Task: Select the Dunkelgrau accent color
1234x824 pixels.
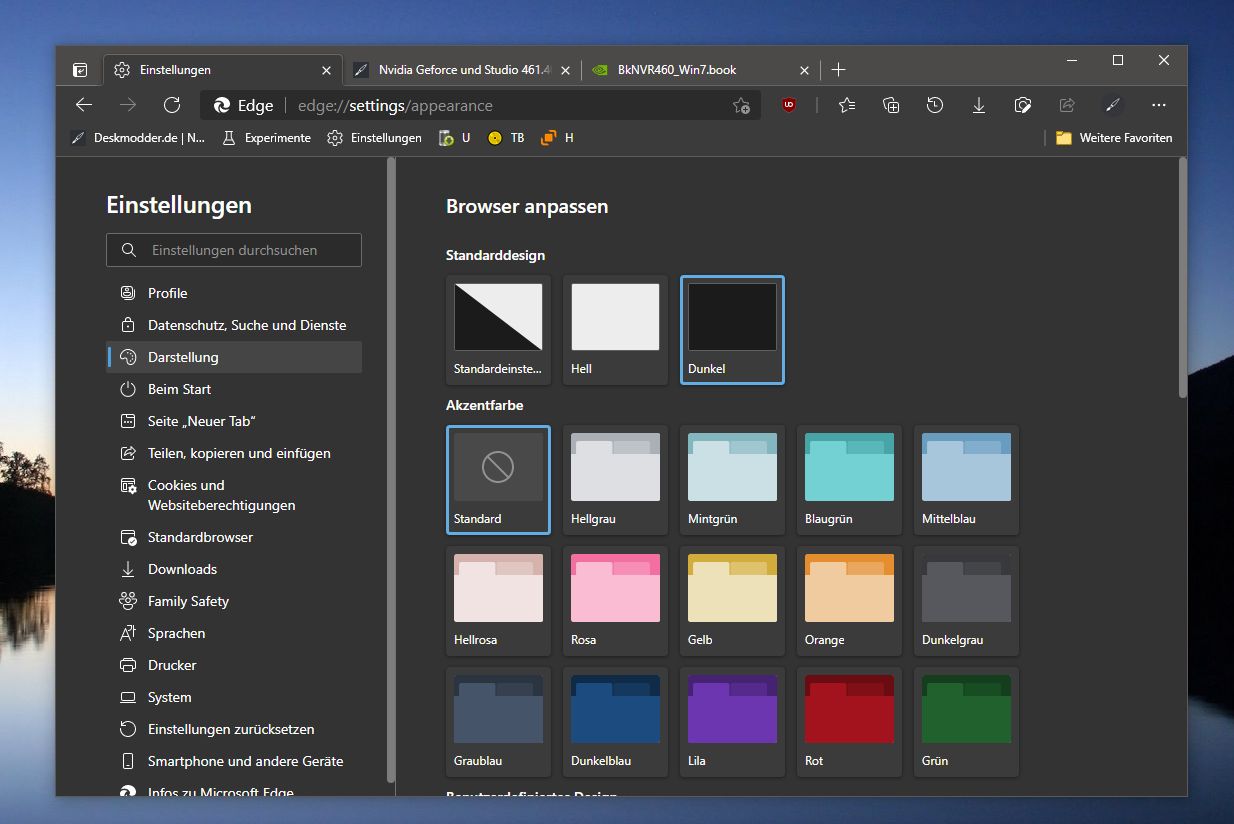Action: (x=966, y=601)
